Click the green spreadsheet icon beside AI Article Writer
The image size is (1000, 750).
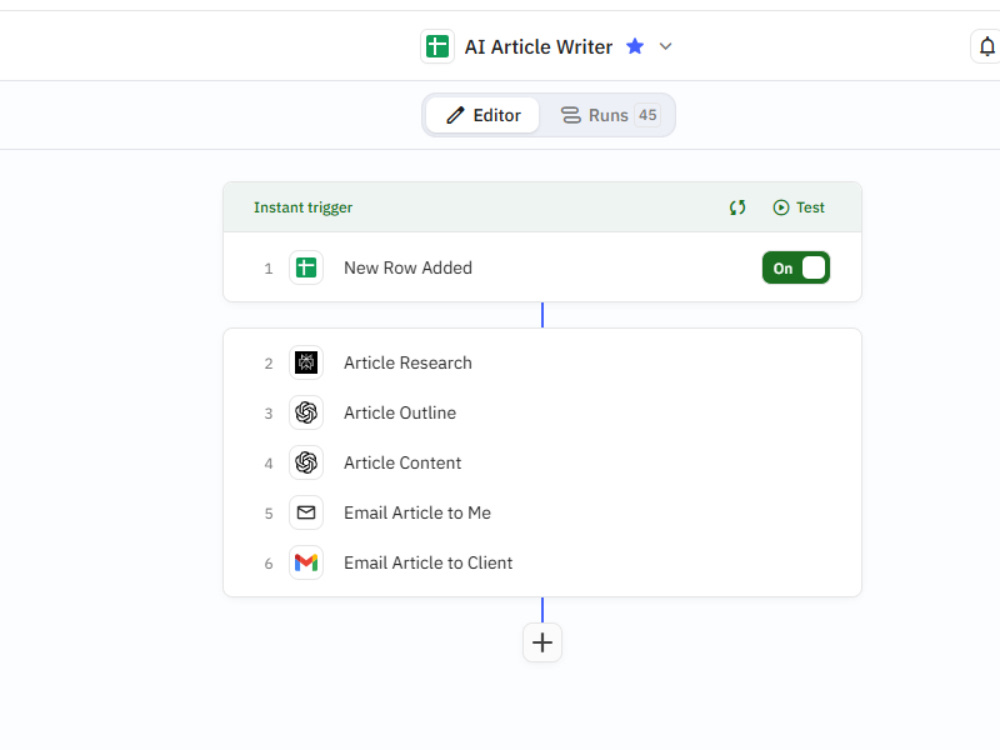click(x=437, y=47)
